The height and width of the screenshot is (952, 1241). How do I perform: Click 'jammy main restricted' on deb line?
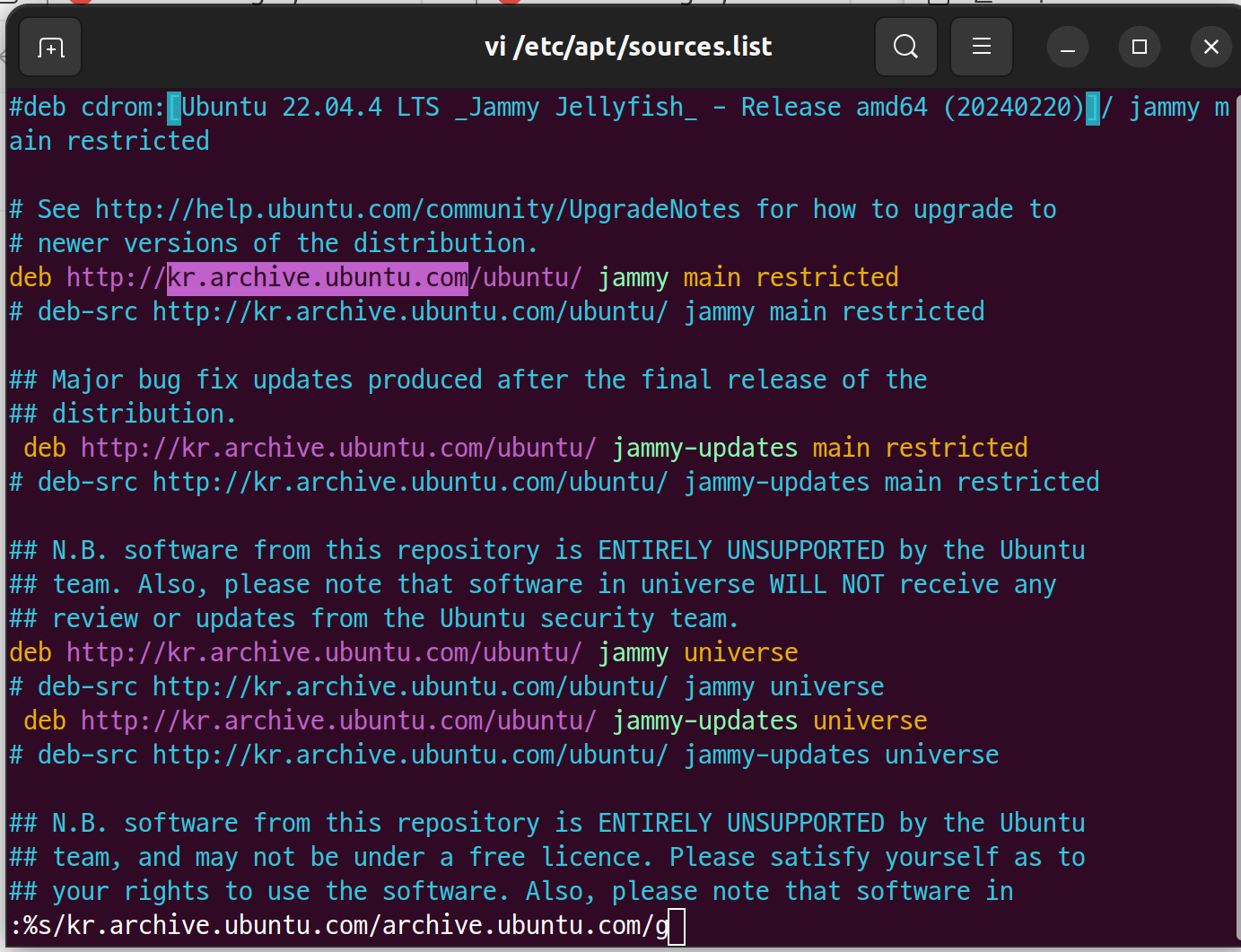748,278
